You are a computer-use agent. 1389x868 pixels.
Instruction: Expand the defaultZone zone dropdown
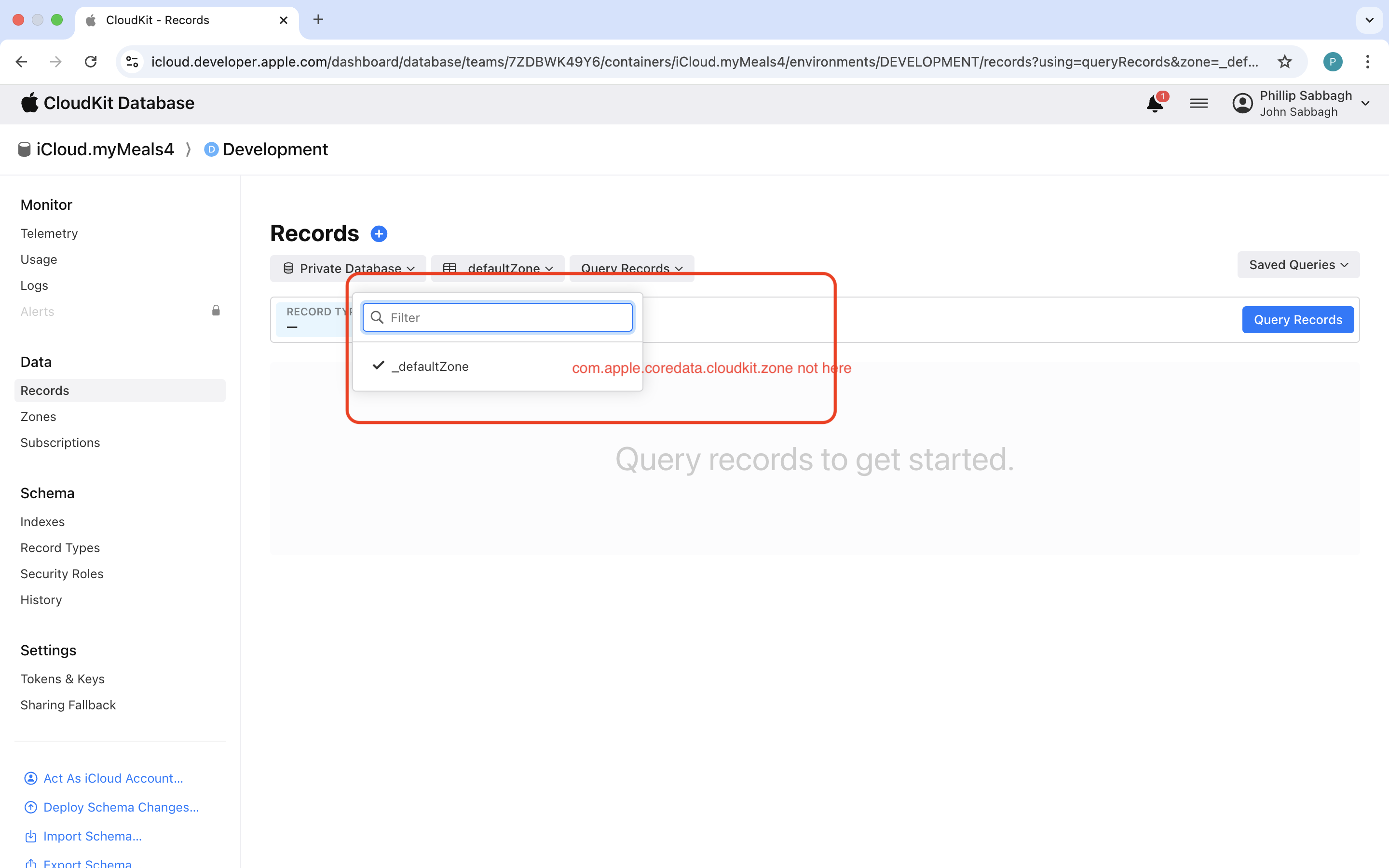(498, 268)
